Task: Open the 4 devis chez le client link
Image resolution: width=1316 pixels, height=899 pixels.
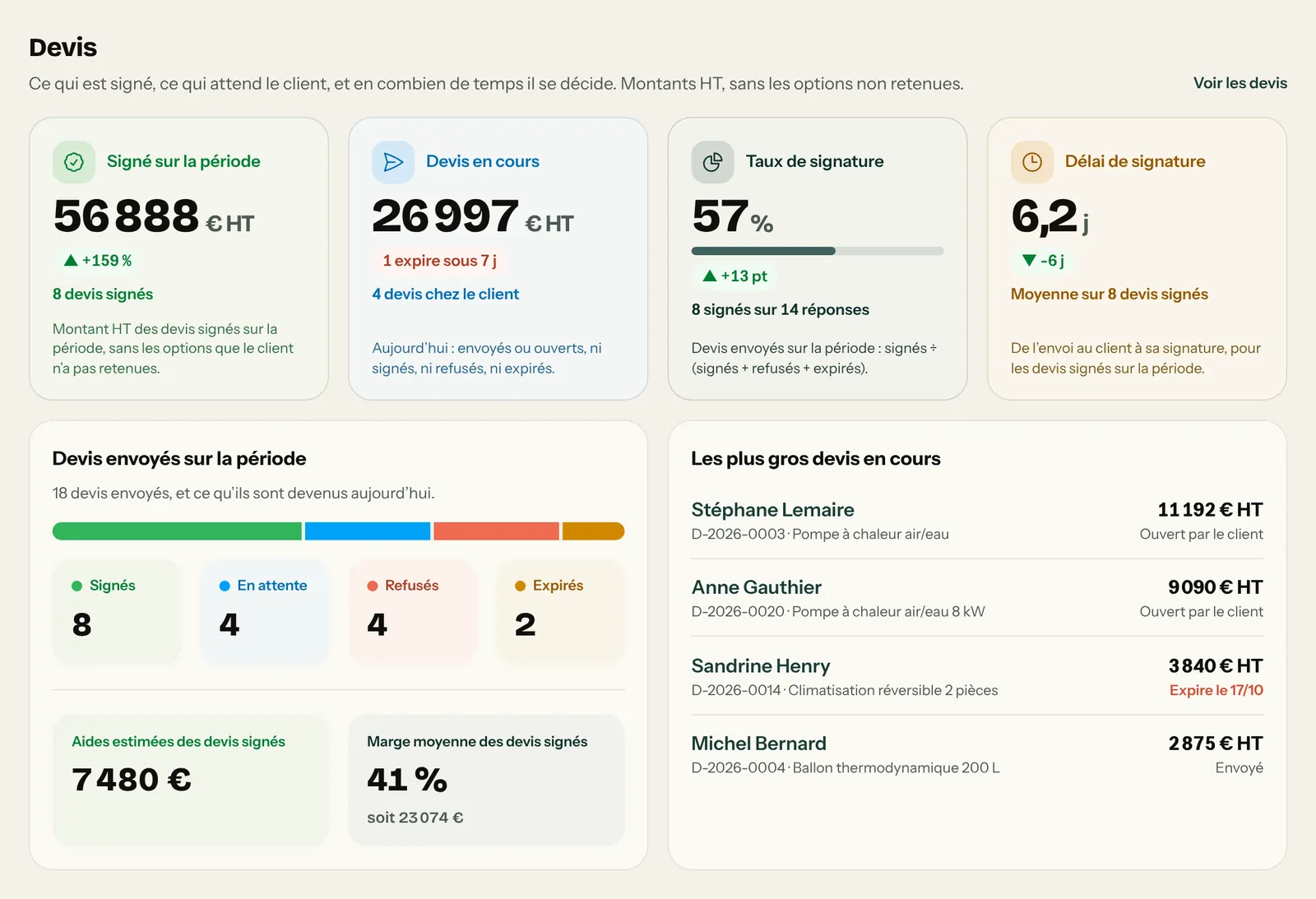Action: (x=445, y=294)
